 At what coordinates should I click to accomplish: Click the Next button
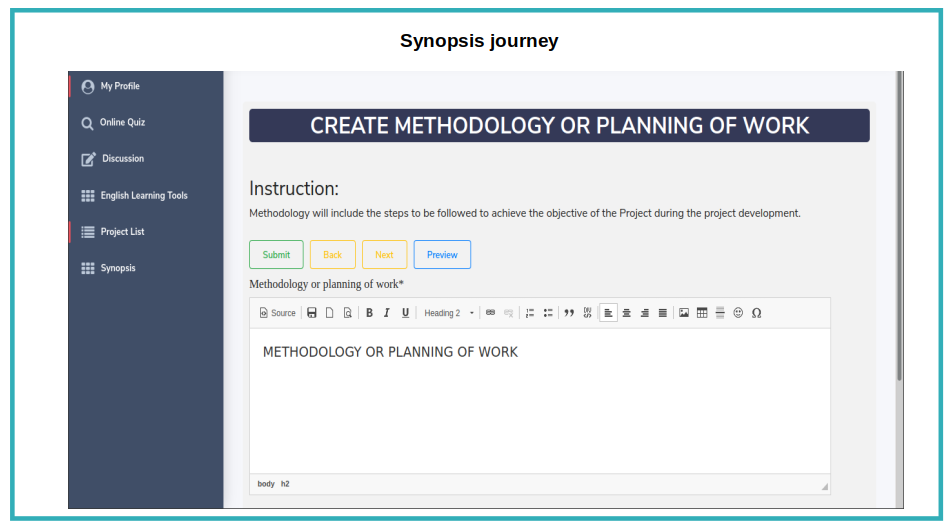pyautogui.click(x=384, y=255)
